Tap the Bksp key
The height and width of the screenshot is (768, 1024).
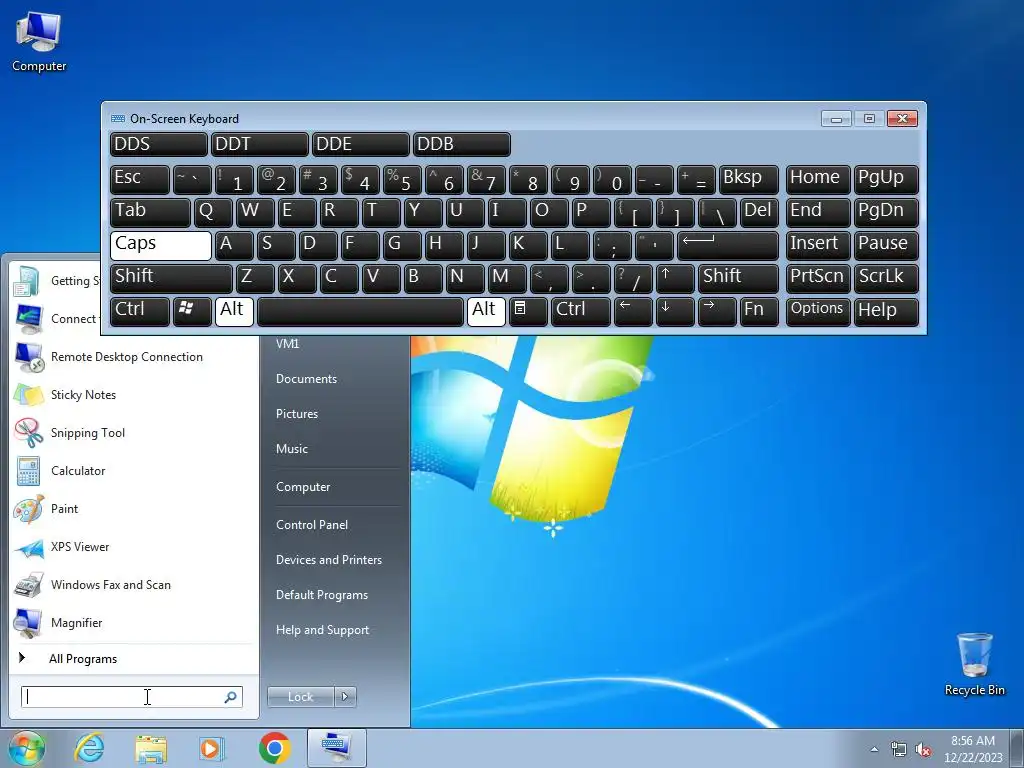[x=748, y=180]
